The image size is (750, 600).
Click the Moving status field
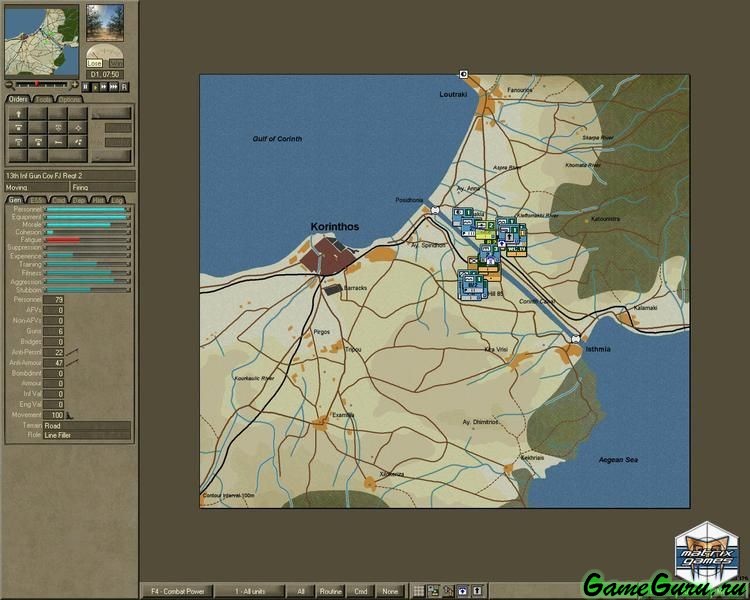[x=36, y=188]
